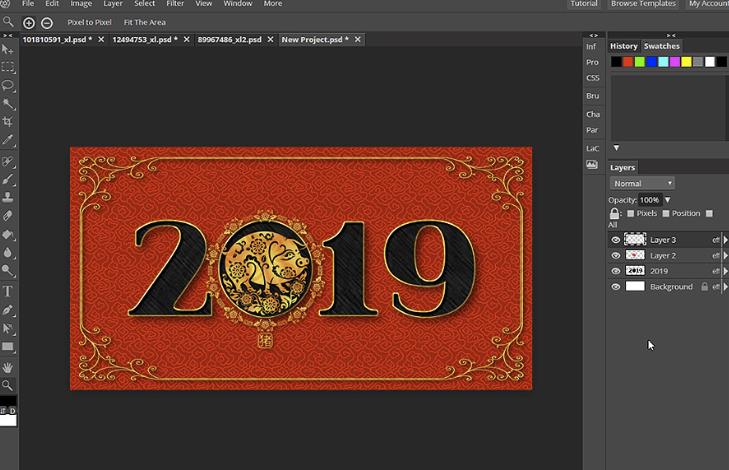Select the Blur tool
The height and width of the screenshot is (470, 729).
coord(7,252)
